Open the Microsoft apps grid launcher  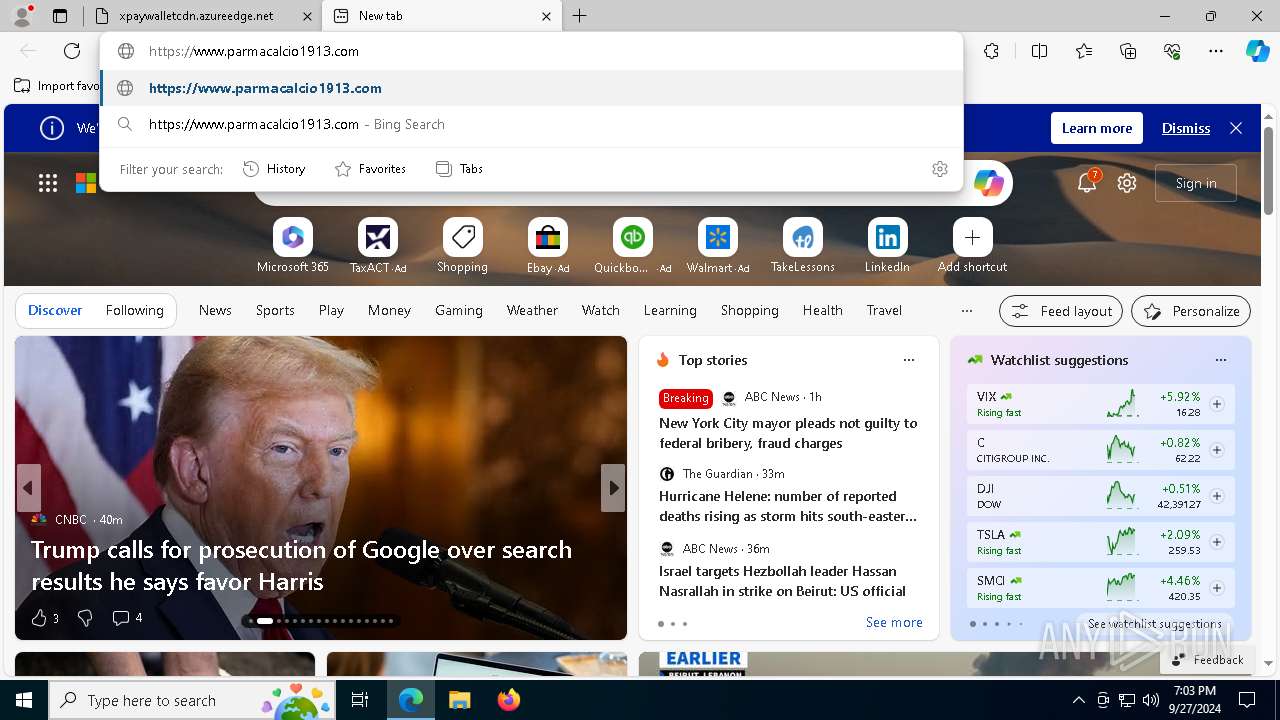(x=48, y=183)
